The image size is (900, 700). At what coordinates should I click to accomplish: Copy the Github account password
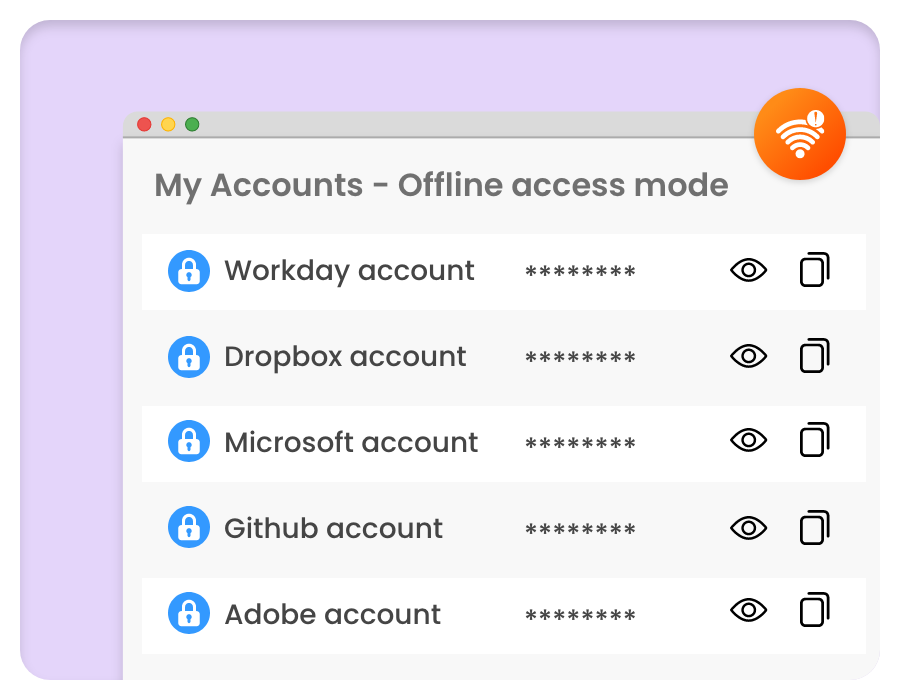[x=814, y=527]
